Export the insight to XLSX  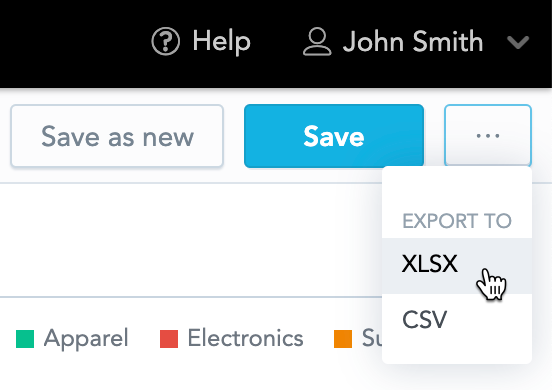point(457,266)
